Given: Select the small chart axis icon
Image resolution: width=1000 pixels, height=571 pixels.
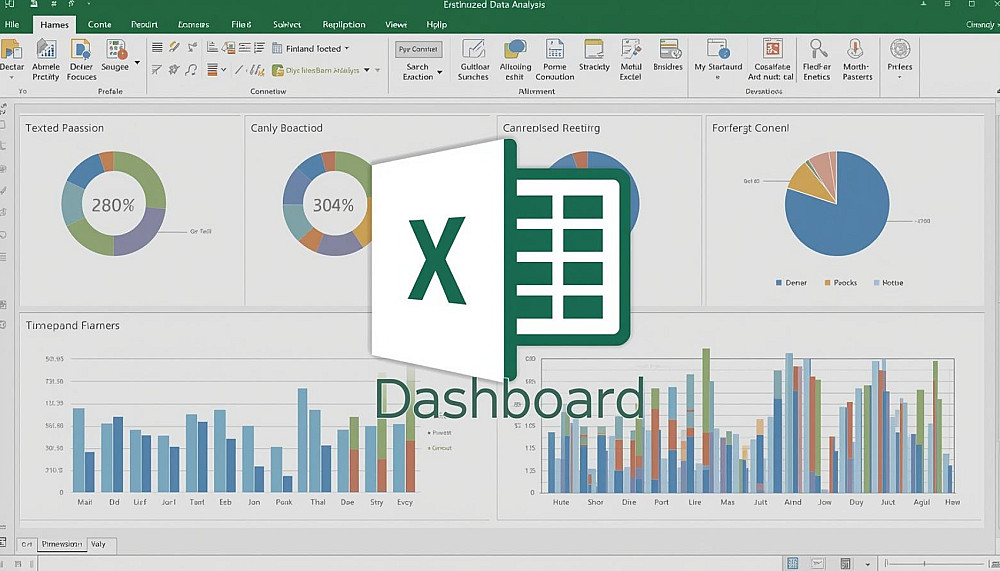Looking at the screenshot, I should (212, 47).
